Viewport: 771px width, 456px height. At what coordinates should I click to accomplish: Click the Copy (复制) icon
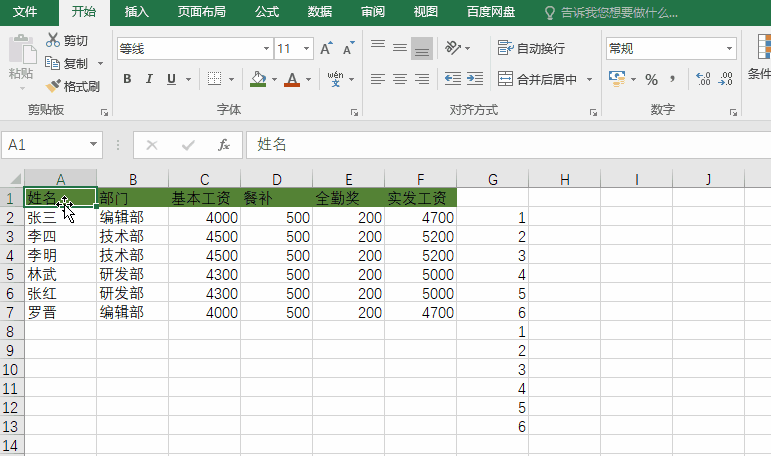click(52, 63)
